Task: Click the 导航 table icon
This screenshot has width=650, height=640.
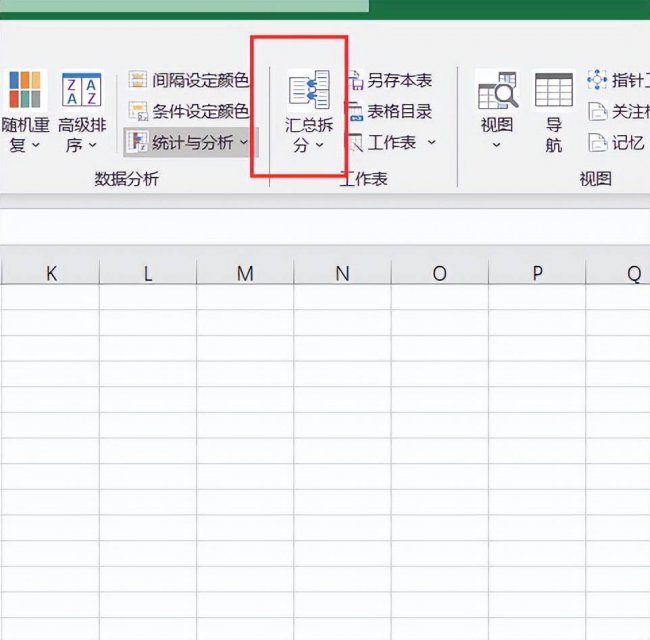Action: pyautogui.click(x=554, y=90)
